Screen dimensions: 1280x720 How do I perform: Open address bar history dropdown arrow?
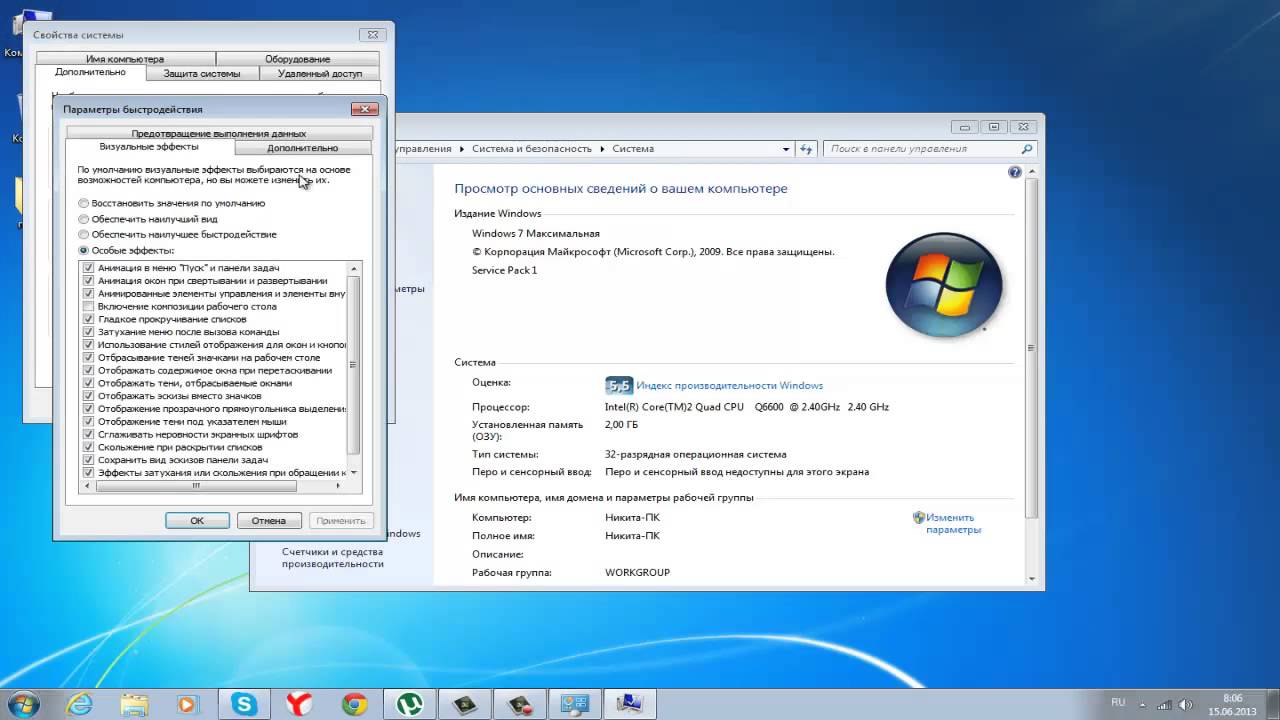tap(786, 149)
